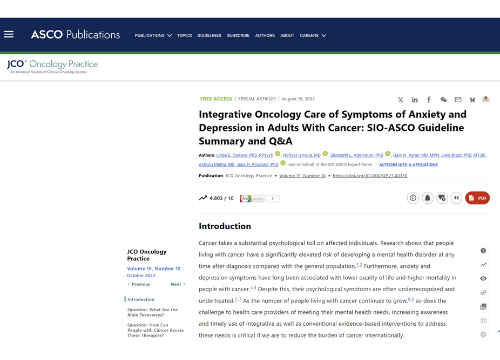Screen dimensions: 500x360
Task: Share article on Facebook
Action: 429,100
